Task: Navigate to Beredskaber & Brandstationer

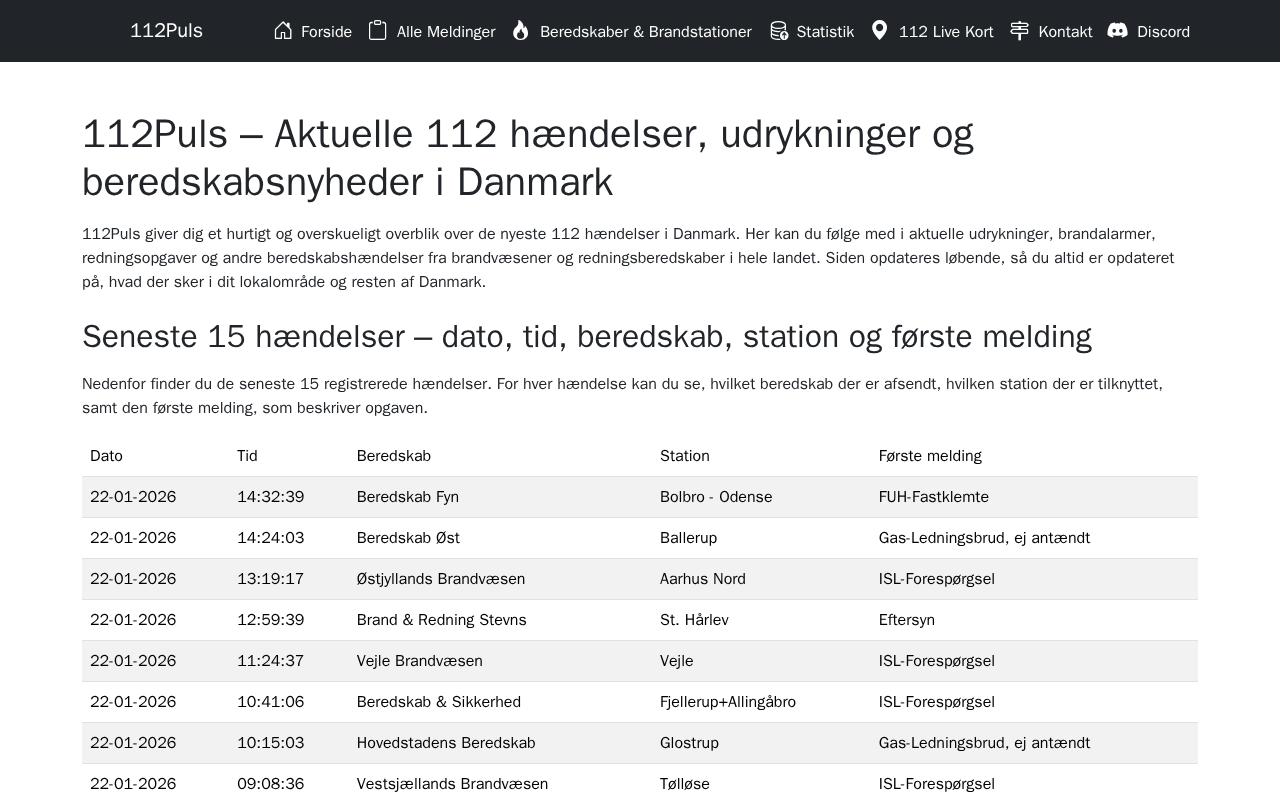Action: pyautogui.click(x=631, y=31)
